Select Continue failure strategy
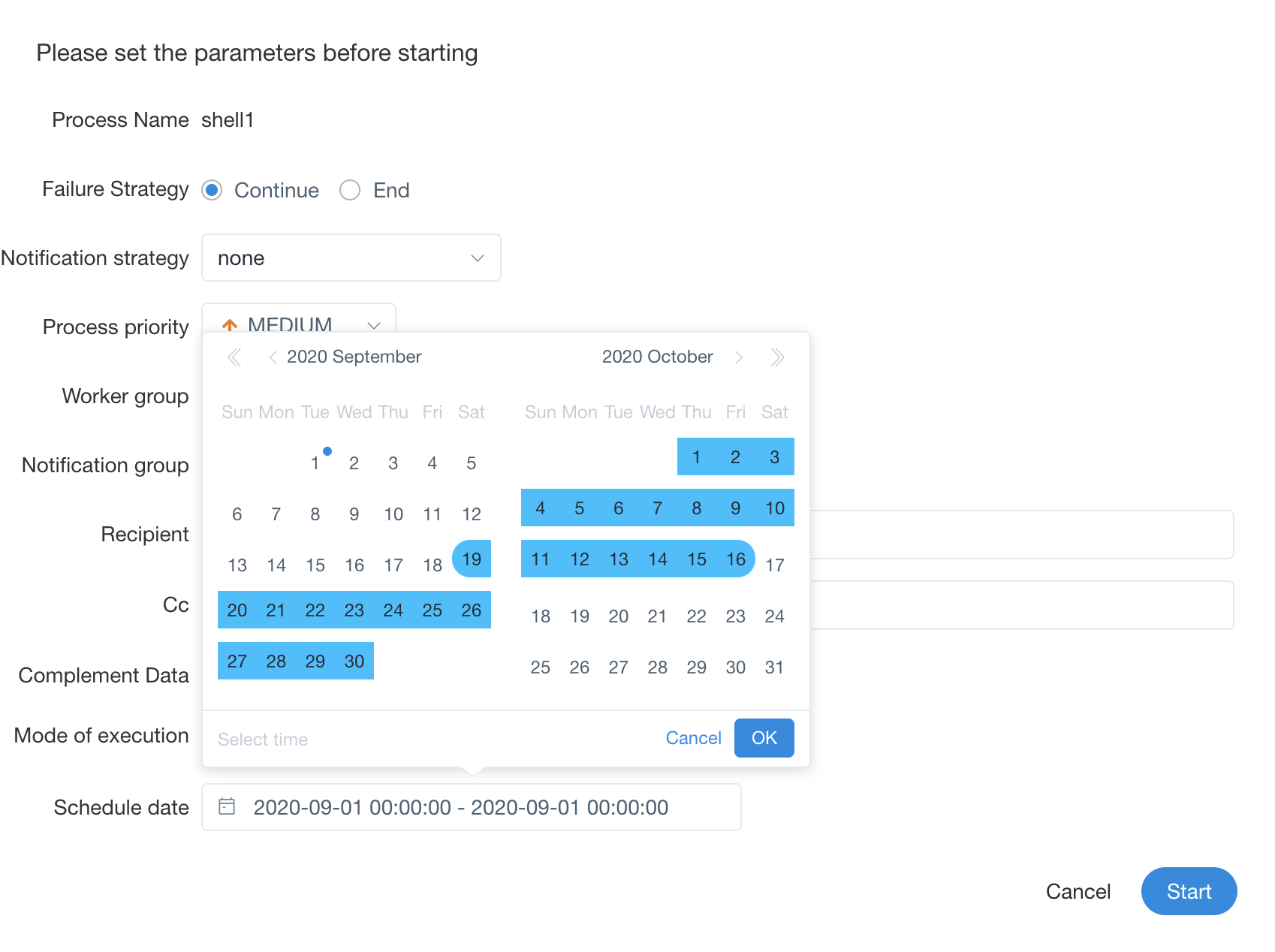Screen dimensions: 1275x952 pos(212,191)
